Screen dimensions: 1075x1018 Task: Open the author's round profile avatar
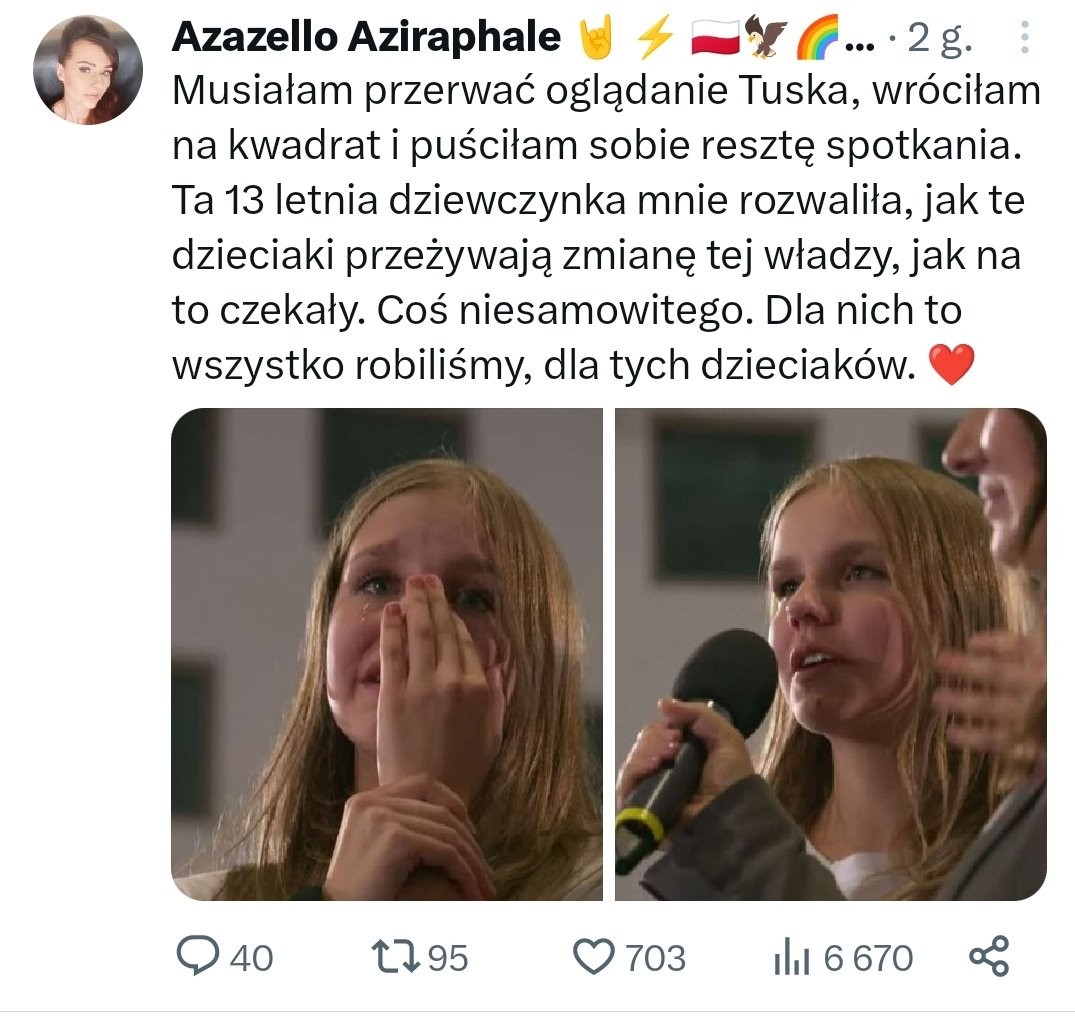click(88, 70)
